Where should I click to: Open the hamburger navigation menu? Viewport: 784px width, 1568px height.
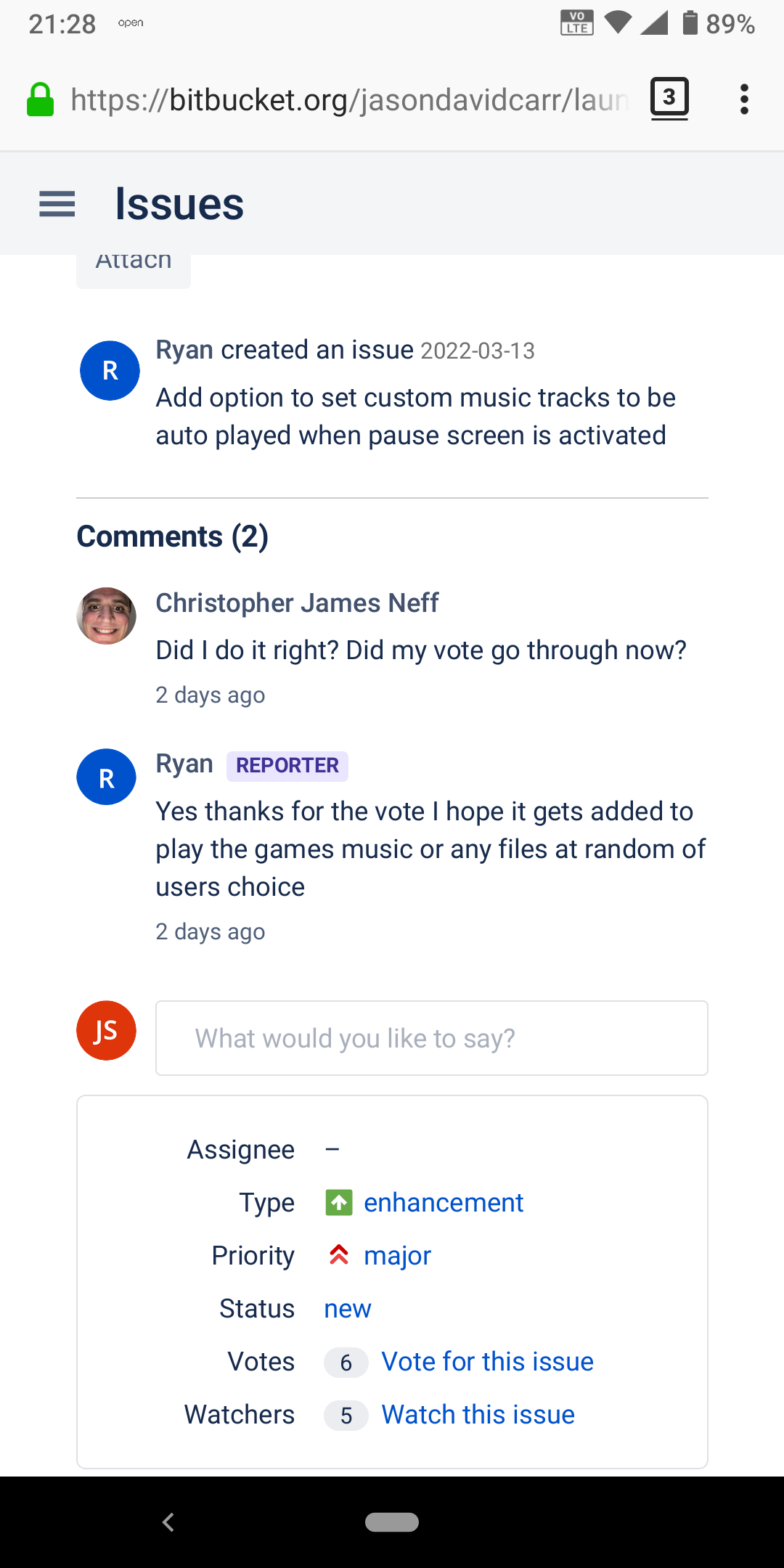pyautogui.click(x=57, y=204)
